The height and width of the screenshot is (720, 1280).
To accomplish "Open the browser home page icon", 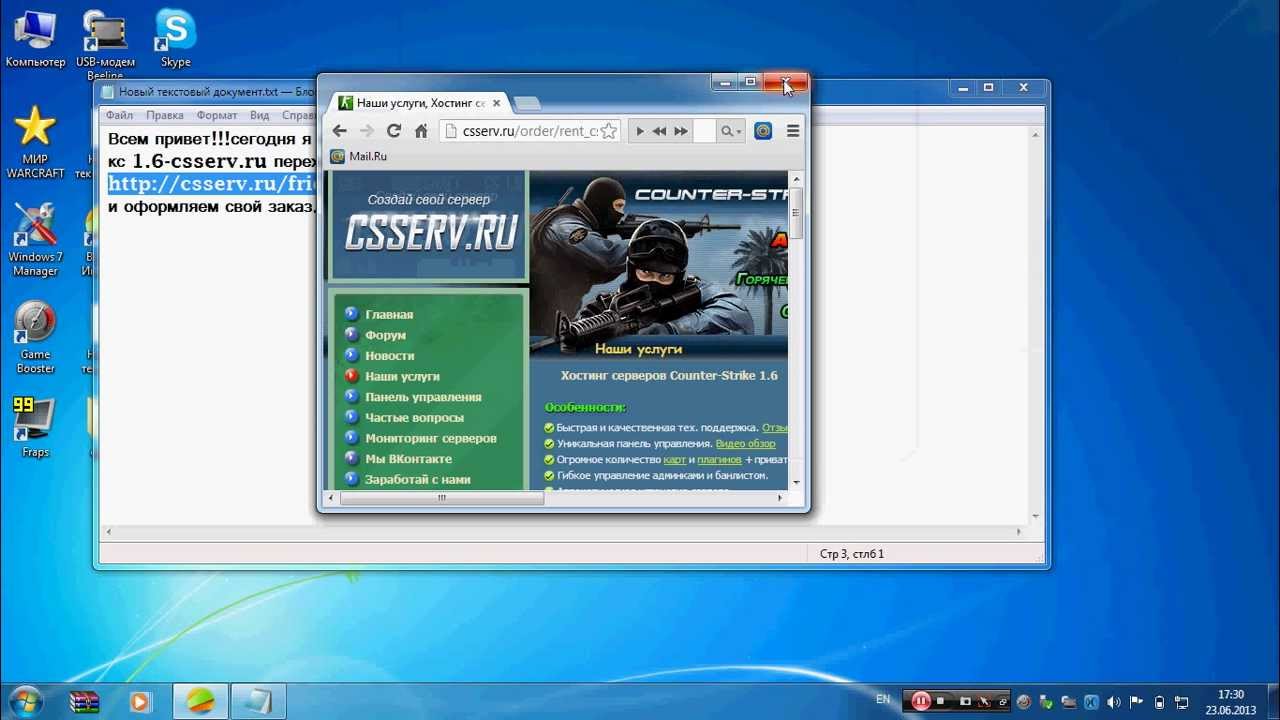I will pos(421,131).
